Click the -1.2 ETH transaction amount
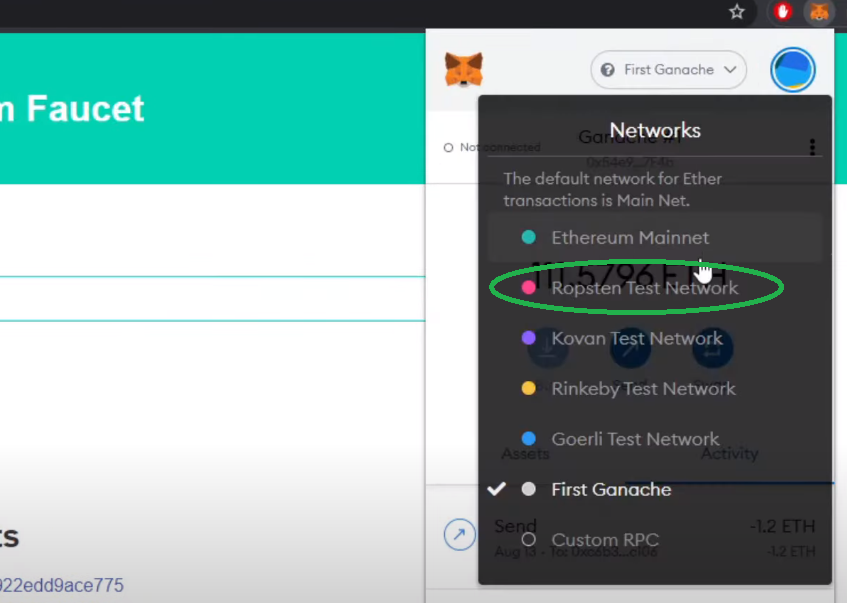Viewport: 847px width, 603px height. coord(782,526)
